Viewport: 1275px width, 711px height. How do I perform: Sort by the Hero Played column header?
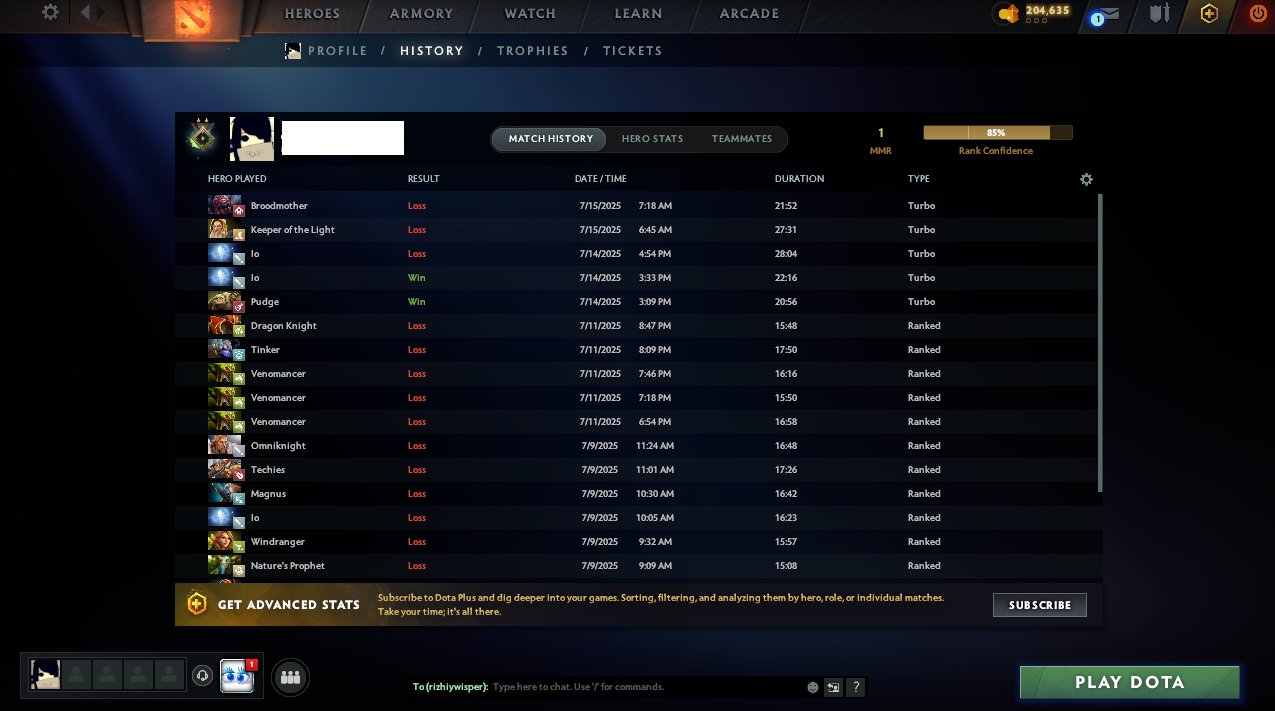pos(237,179)
